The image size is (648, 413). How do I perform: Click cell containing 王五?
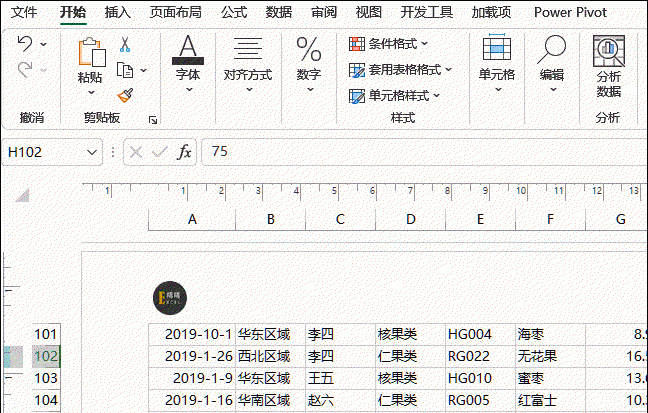click(340, 378)
